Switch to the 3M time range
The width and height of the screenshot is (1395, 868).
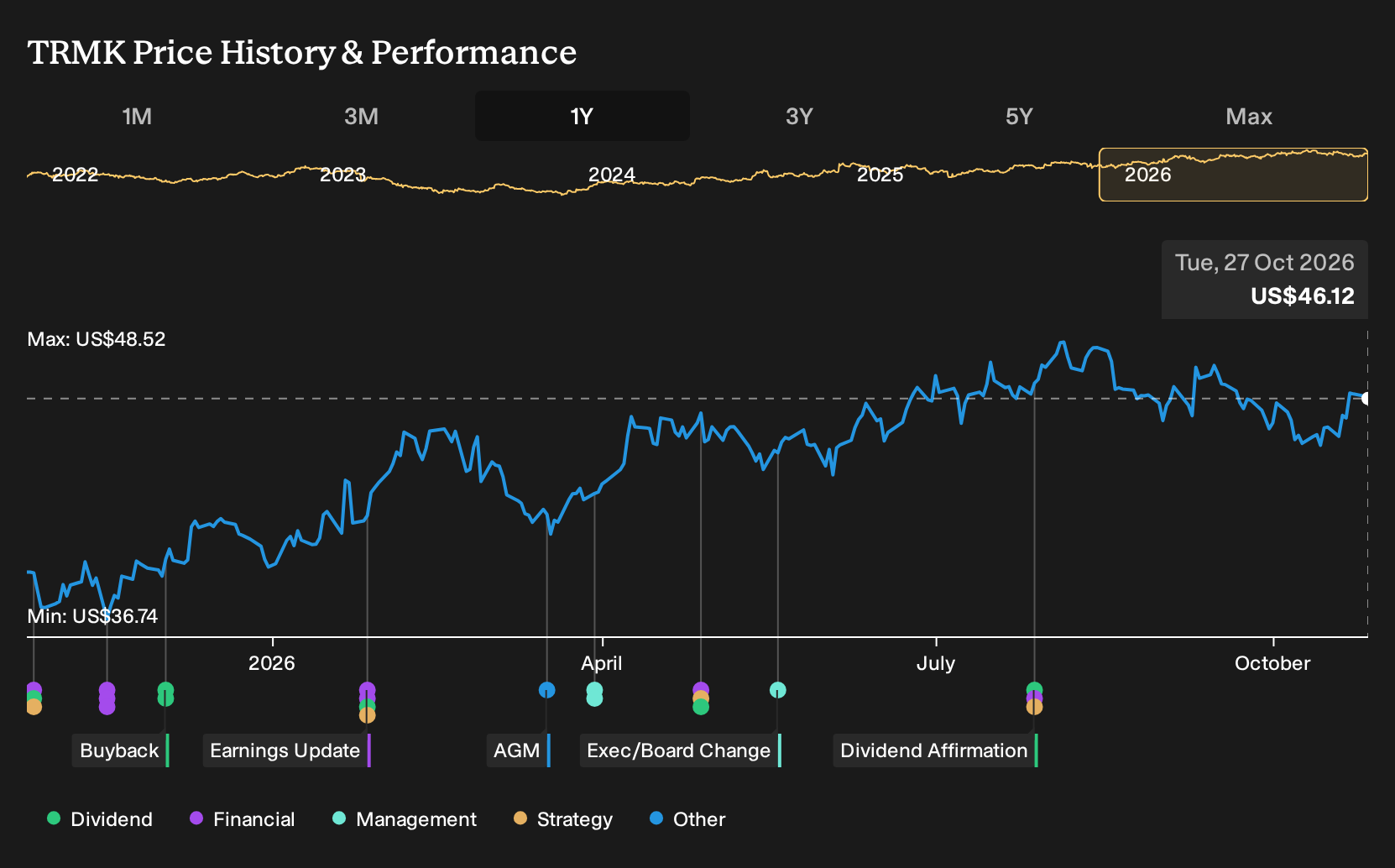[x=361, y=116]
